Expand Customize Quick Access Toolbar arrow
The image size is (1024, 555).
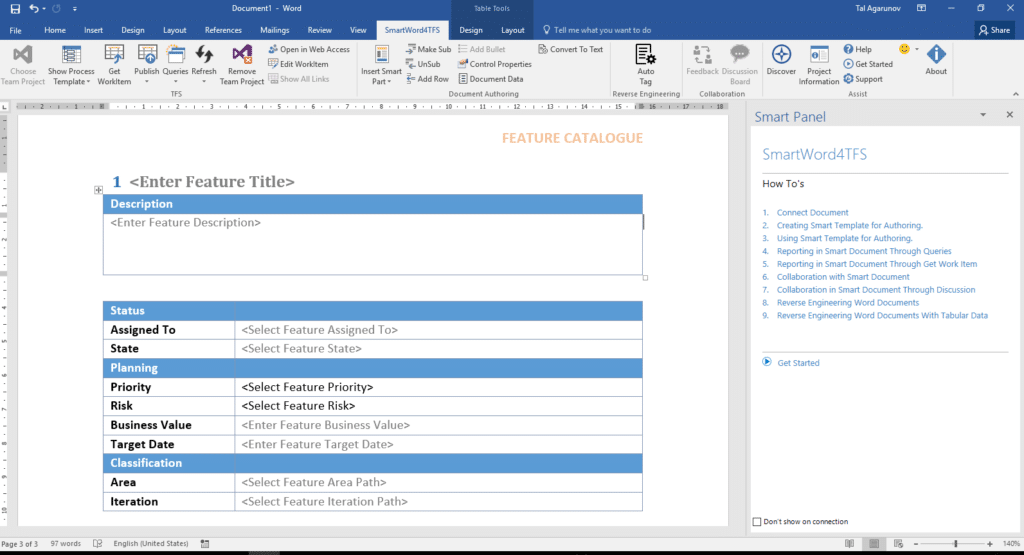pyautogui.click(x=74, y=9)
